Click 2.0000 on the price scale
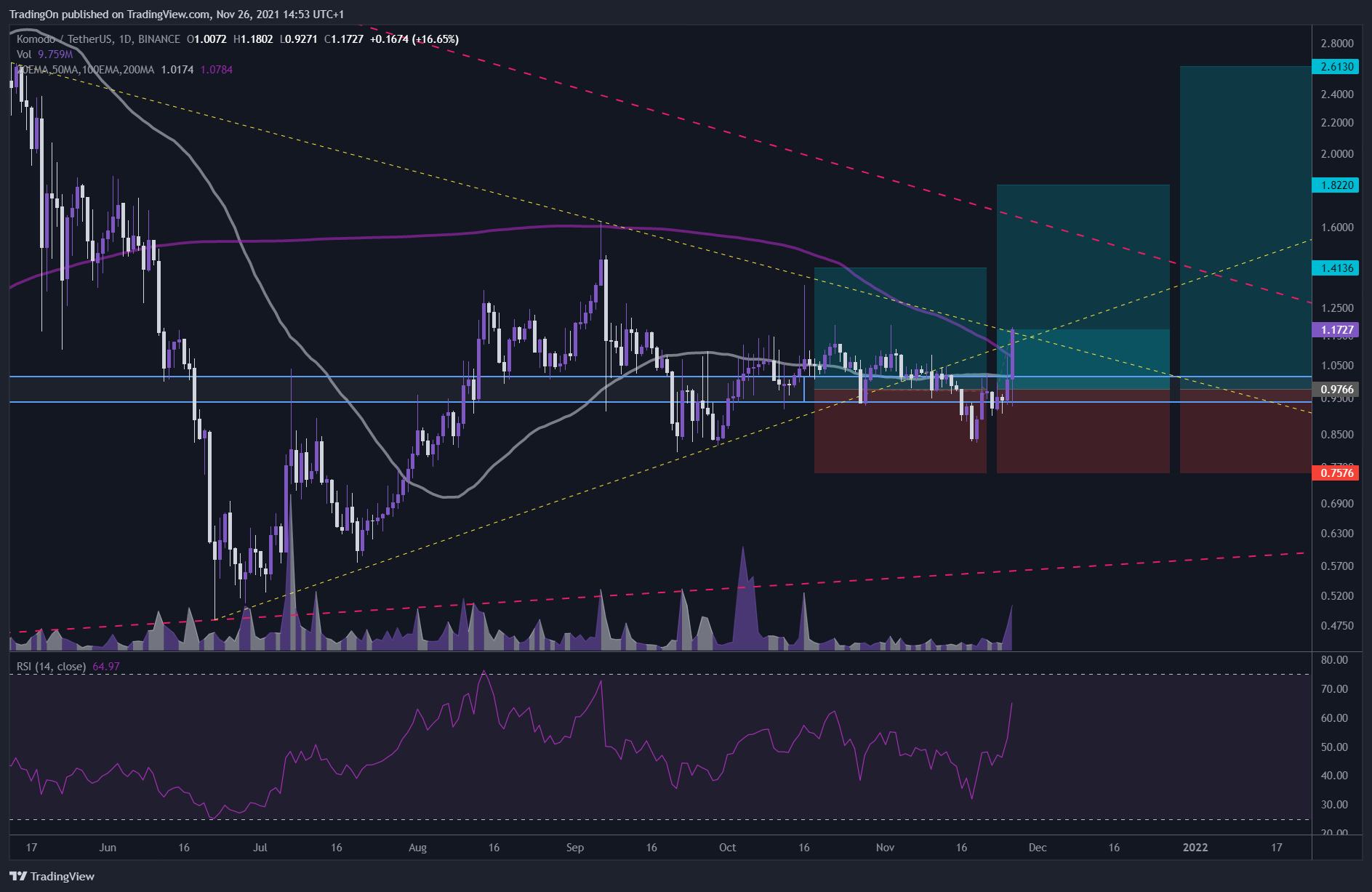The width and height of the screenshot is (1372, 892). point(1337,154)
